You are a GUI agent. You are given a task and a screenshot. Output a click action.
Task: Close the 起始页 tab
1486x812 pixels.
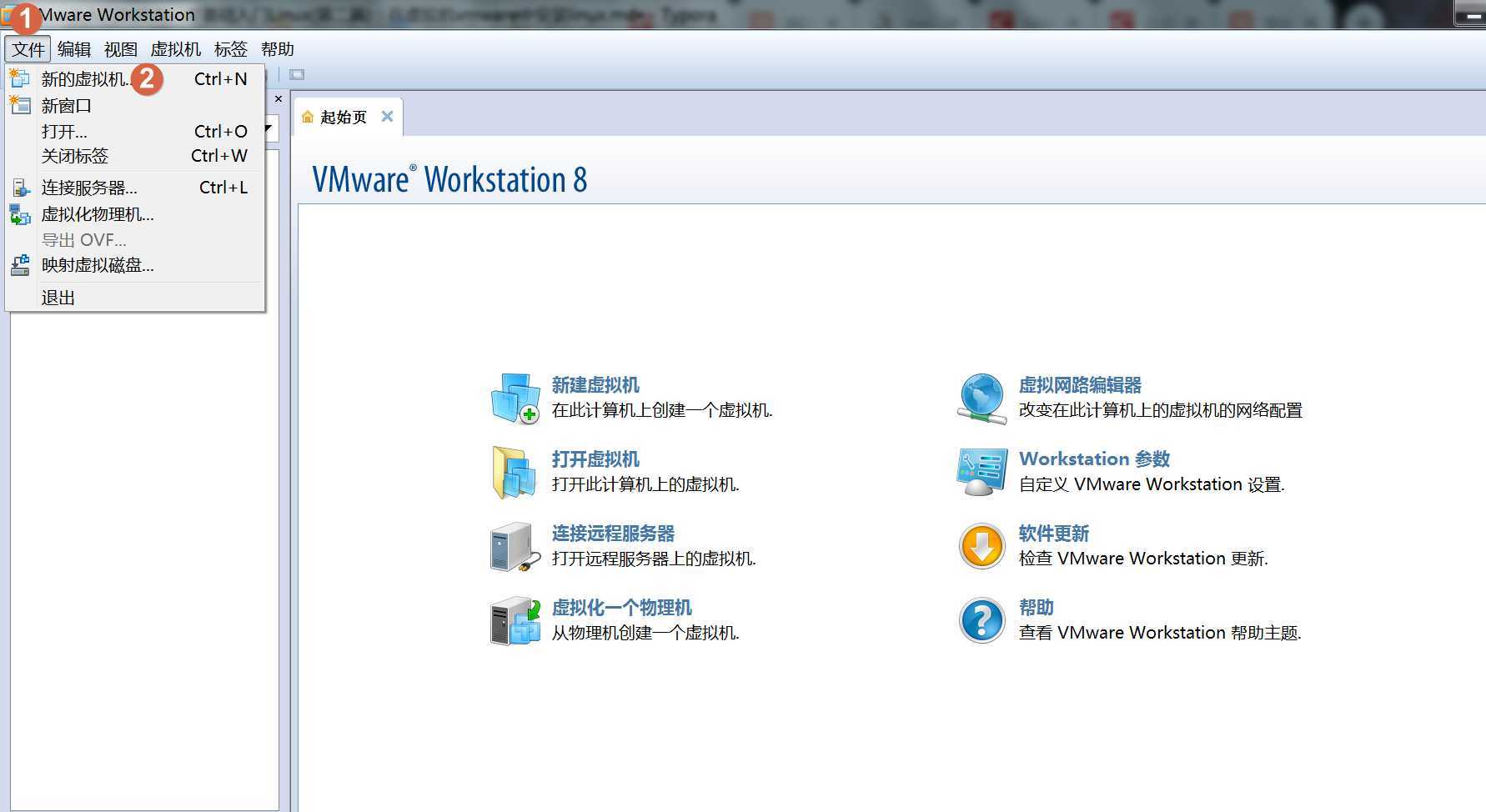coord(387,117)
